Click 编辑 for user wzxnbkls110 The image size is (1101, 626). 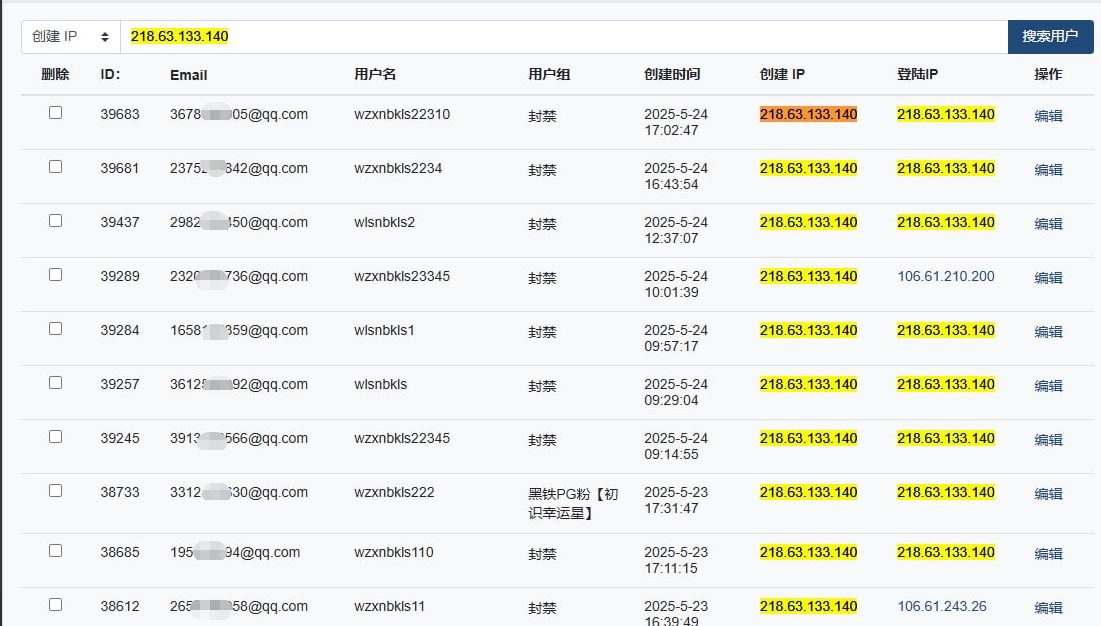[1048, 554]
